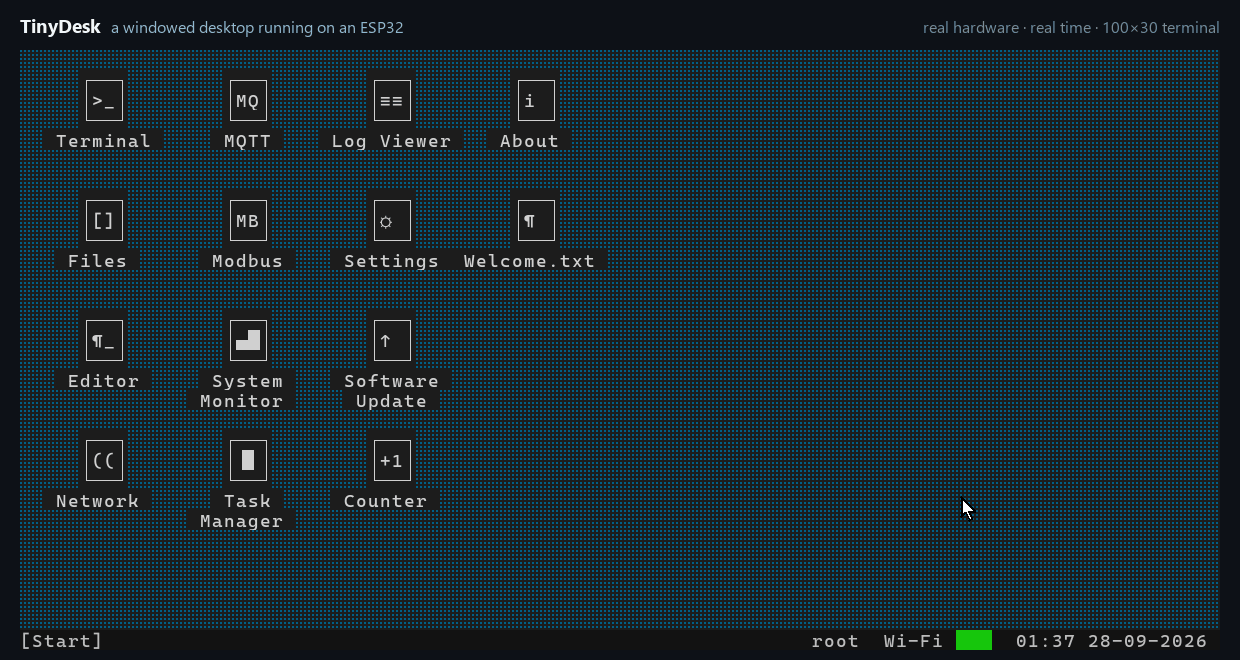Launch the Editor icon
This screenshot has width=1240, height=660.
click(104, 341)
